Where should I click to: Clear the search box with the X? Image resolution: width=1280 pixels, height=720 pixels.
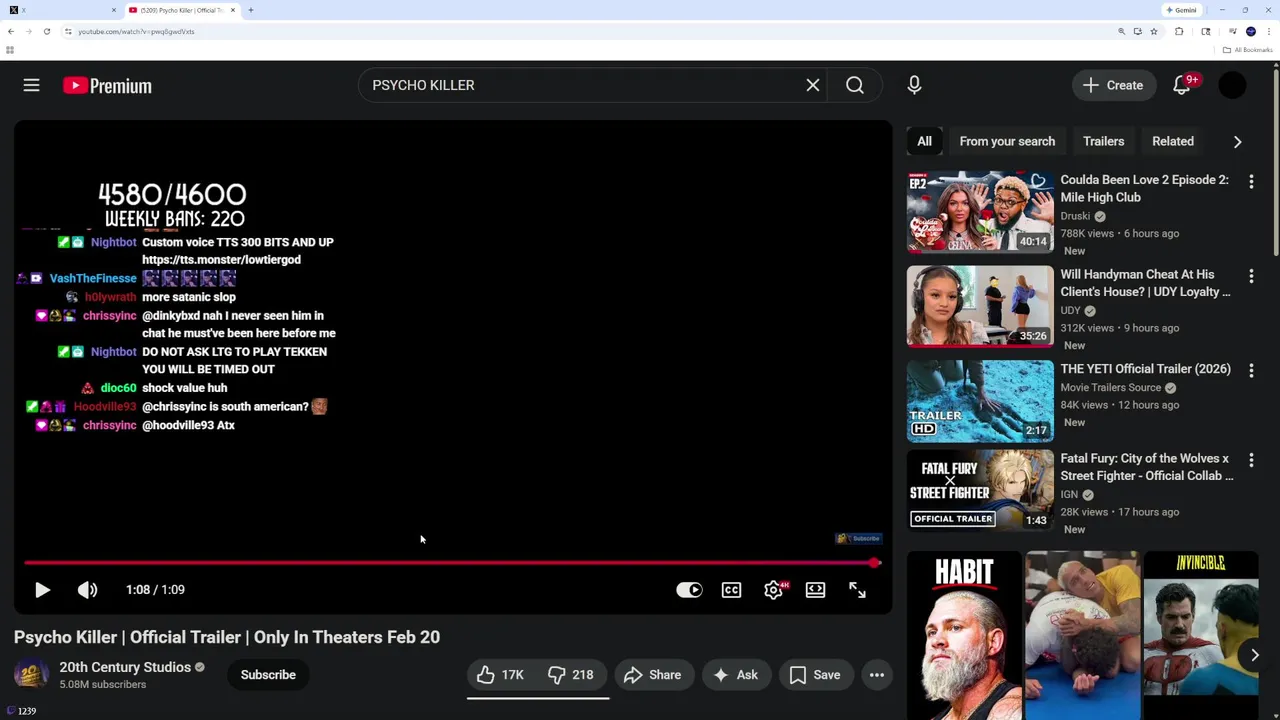(x=813, y=85)
